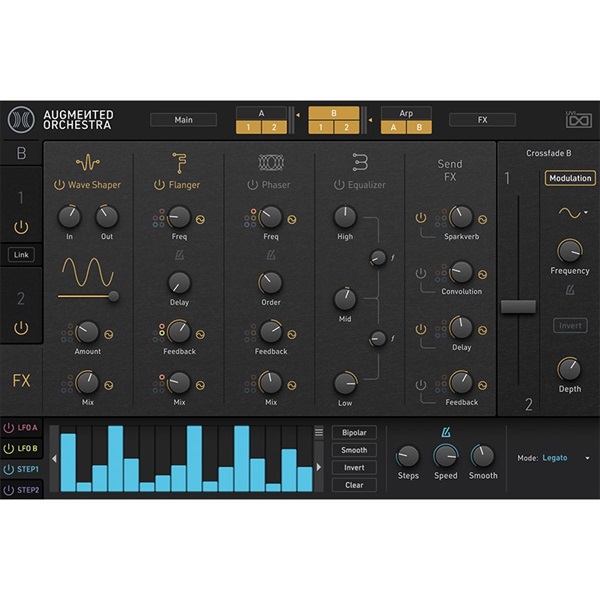600x600 pixels.
Task: Click the Link button
Action: [21, 254]
